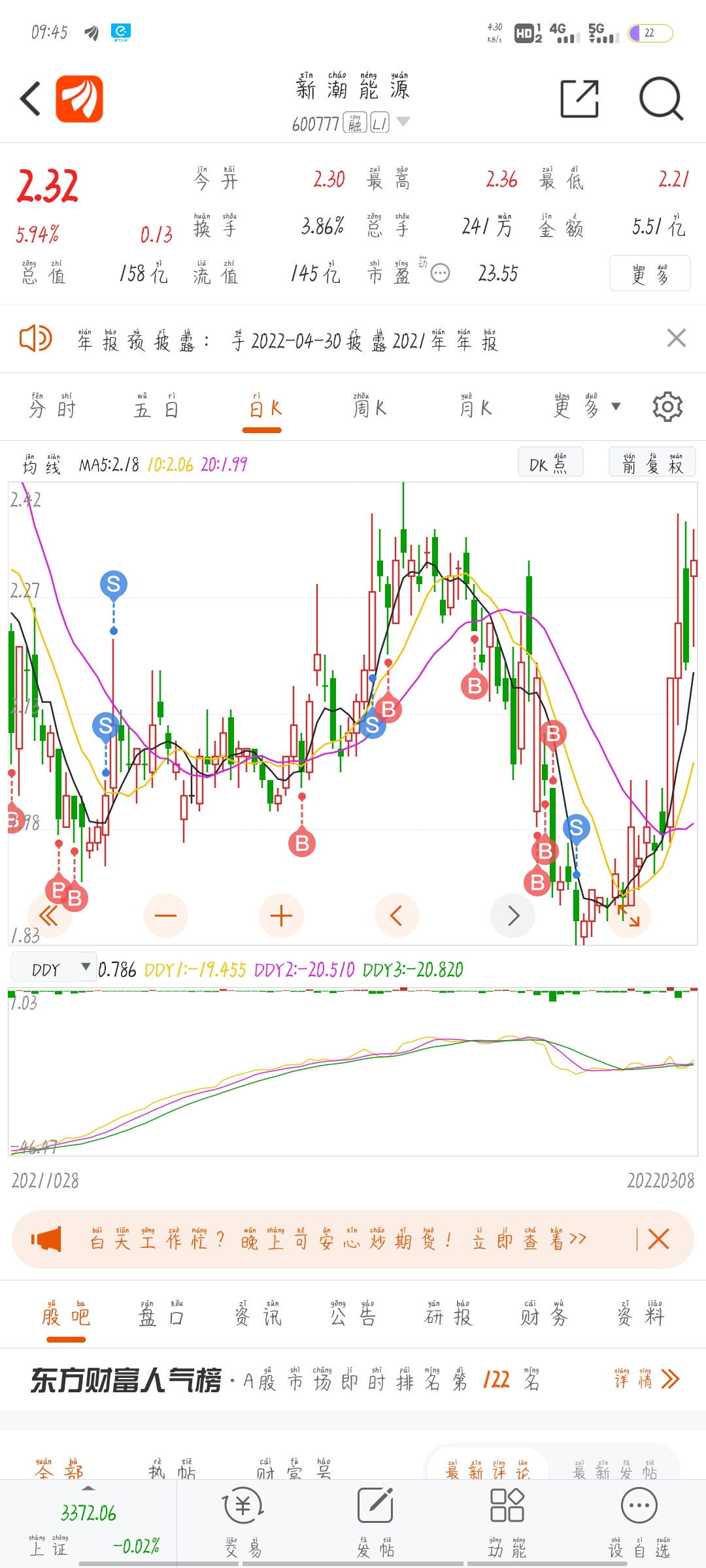Expand the 更多 chart period dropdown
This screenshot has height=1568, width=706.
point(586,406)
